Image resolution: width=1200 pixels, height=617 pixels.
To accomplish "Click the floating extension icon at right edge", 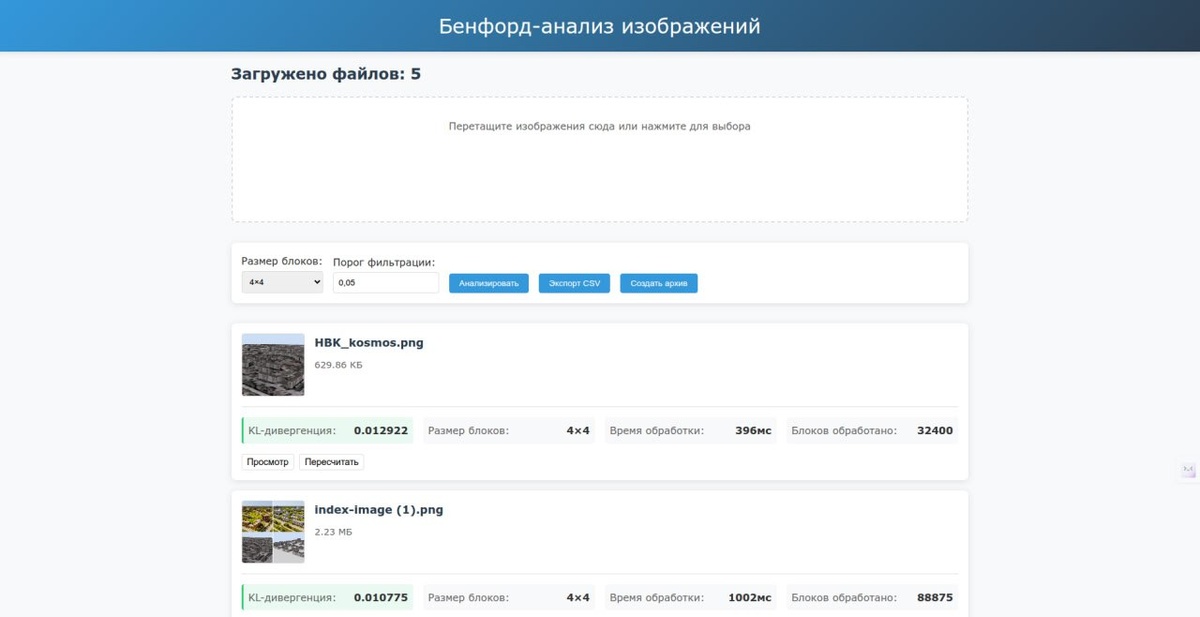I will pos(1188,470).
